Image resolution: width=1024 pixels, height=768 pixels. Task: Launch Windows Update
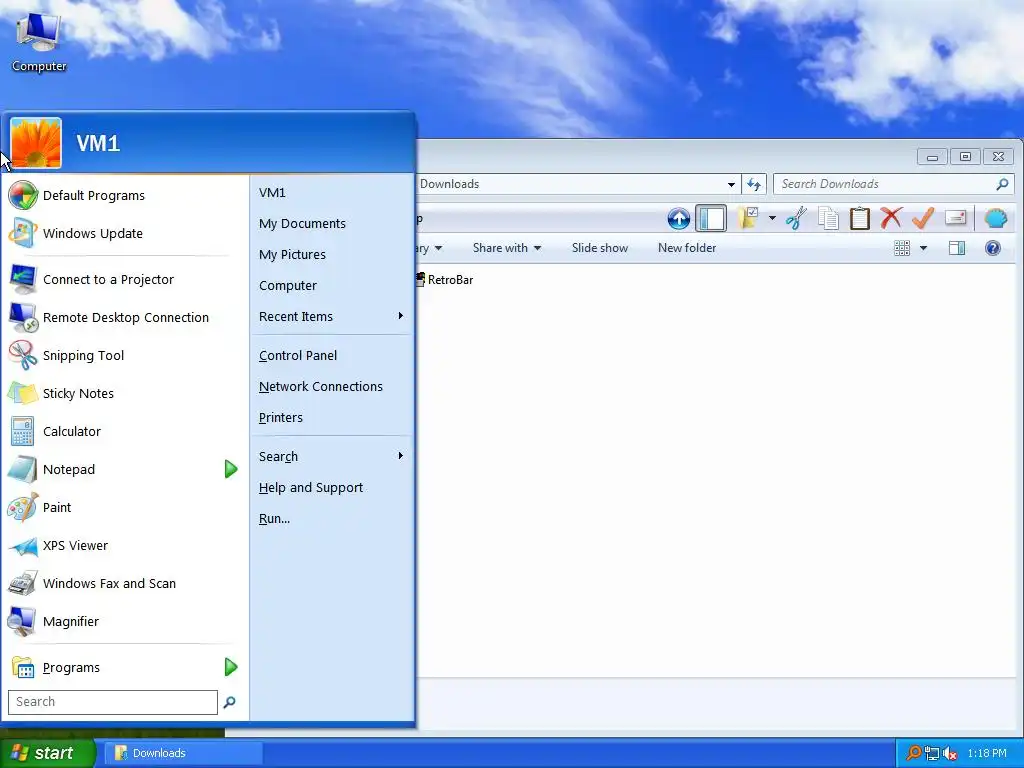(122, 233)
